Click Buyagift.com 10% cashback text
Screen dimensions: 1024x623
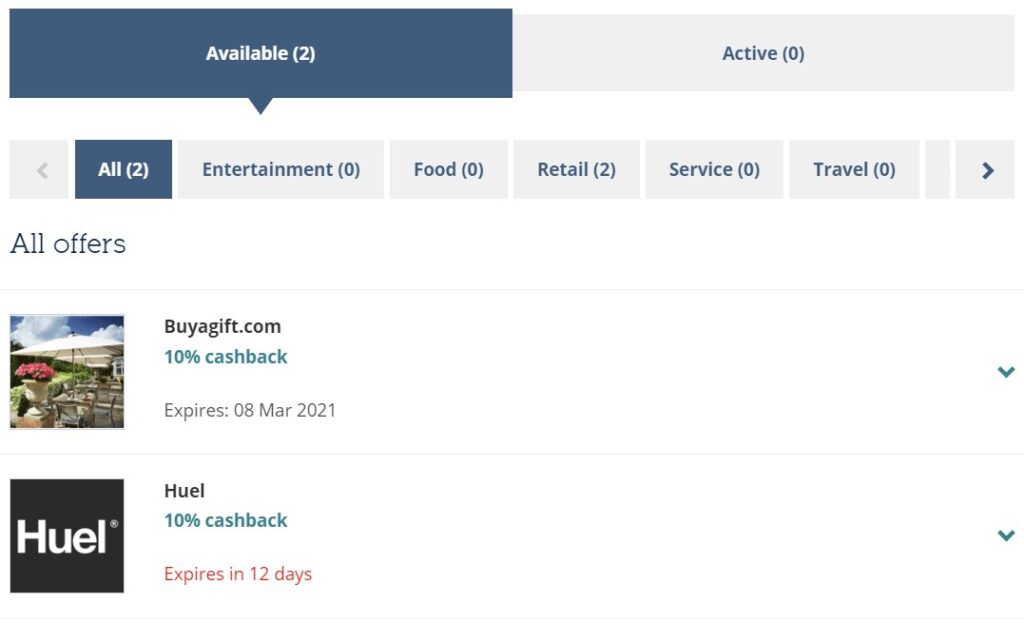pos(225,357)
